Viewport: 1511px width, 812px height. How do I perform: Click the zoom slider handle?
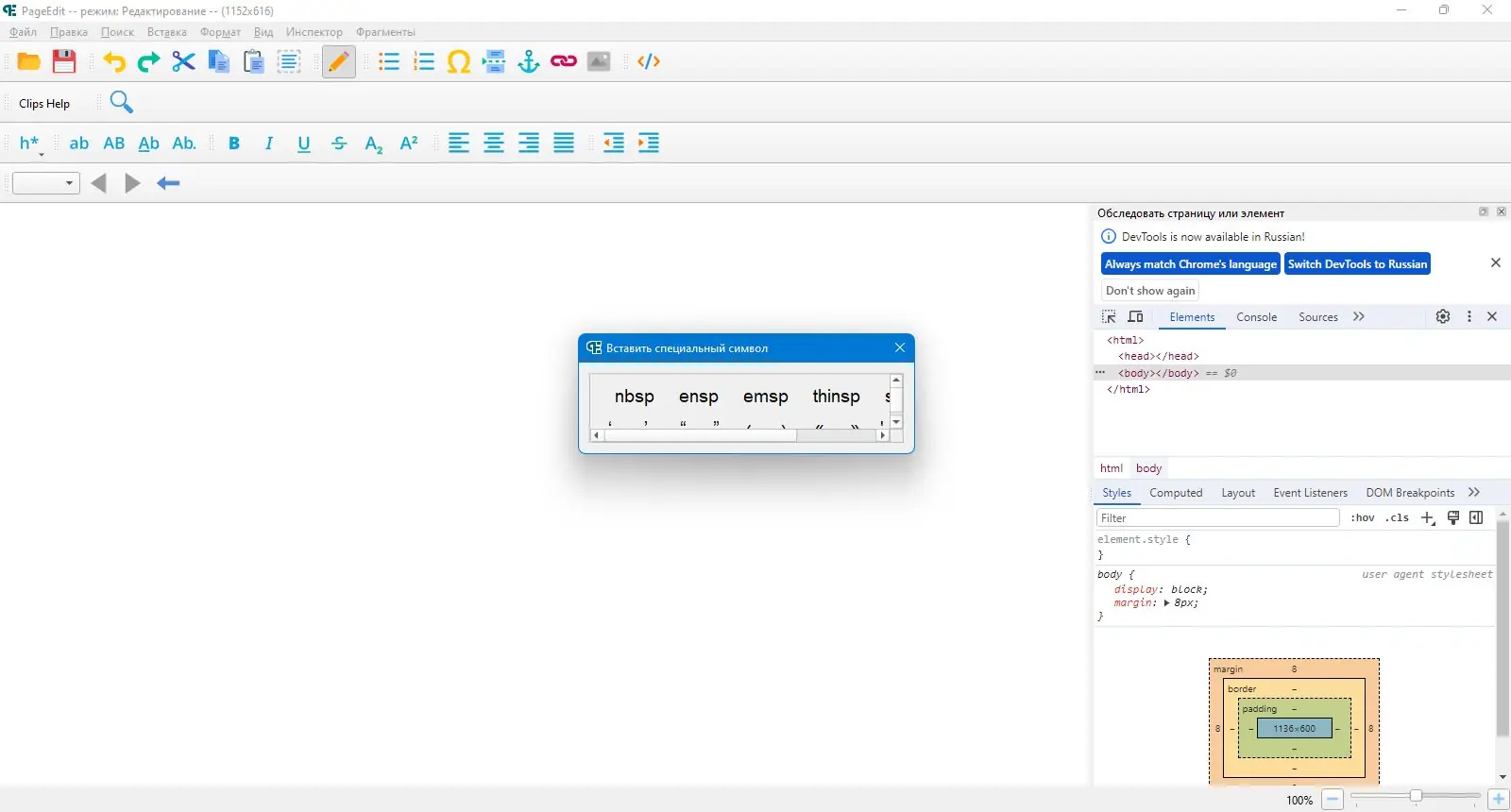tap(1416, 796)
